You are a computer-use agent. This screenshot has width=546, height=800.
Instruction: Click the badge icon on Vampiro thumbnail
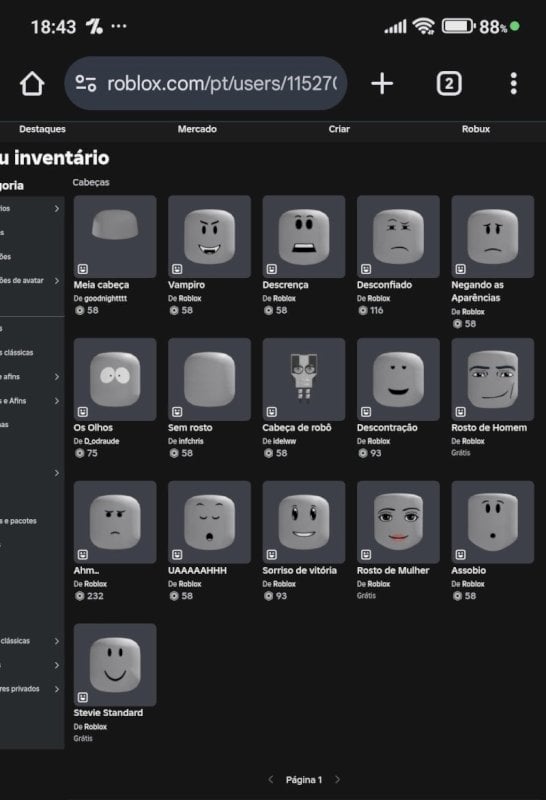177,269
